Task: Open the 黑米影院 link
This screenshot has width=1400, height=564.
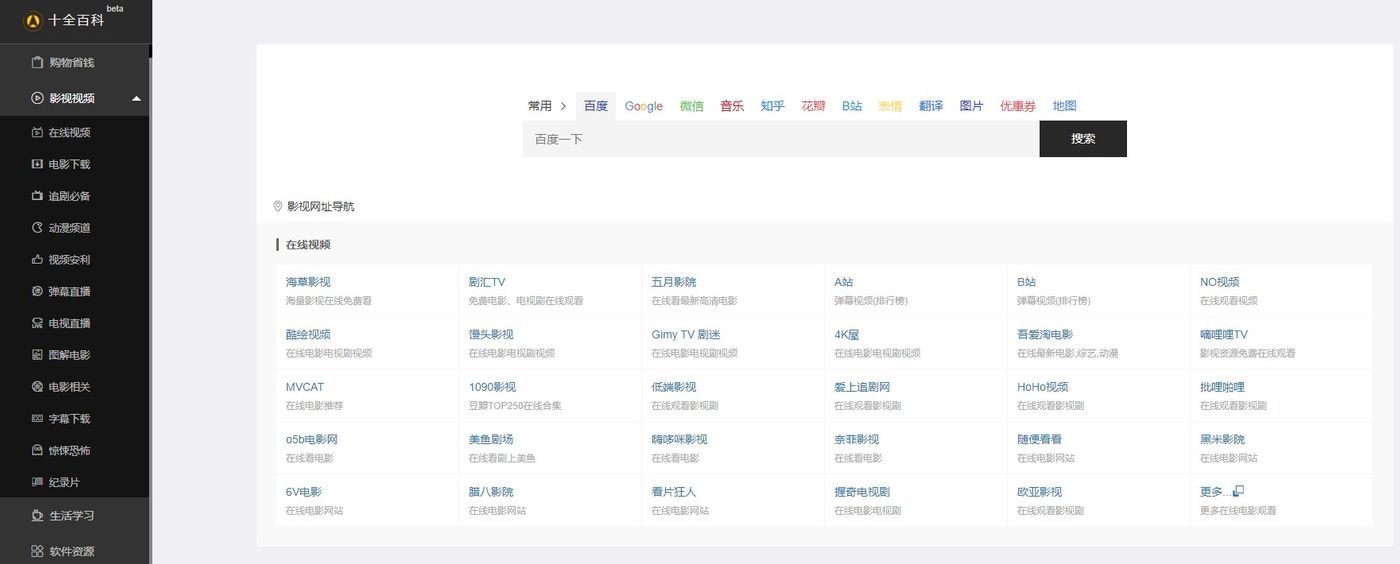Action: click(1223, 439)
